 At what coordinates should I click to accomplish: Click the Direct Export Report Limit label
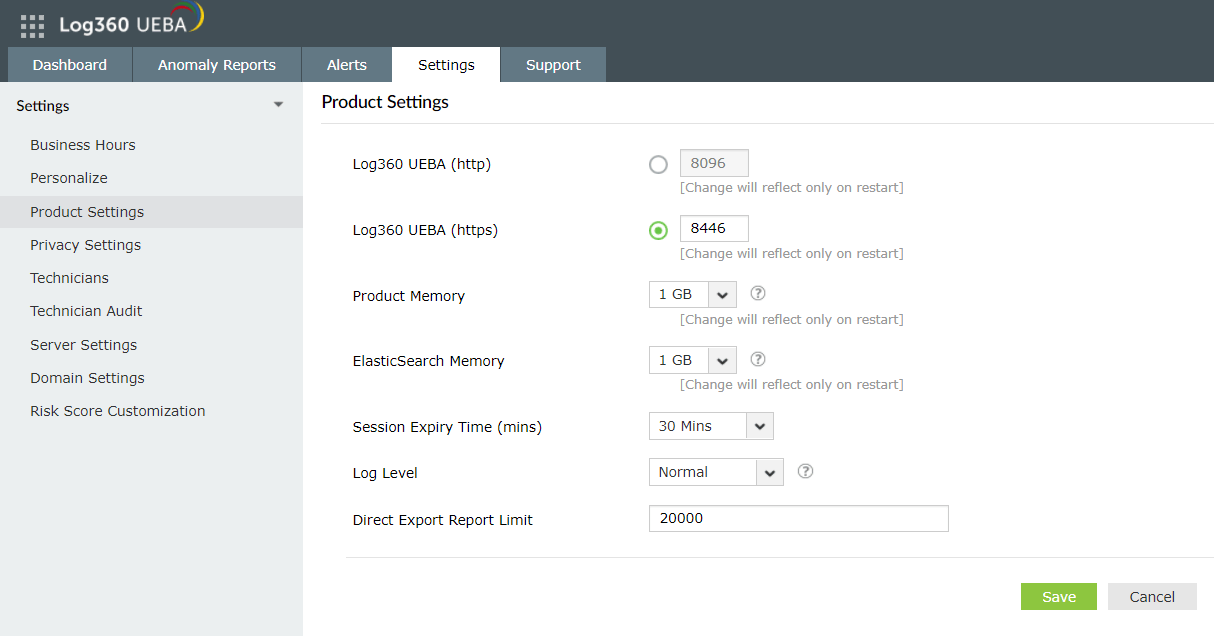pyautogui.click(x=443, y=520)
